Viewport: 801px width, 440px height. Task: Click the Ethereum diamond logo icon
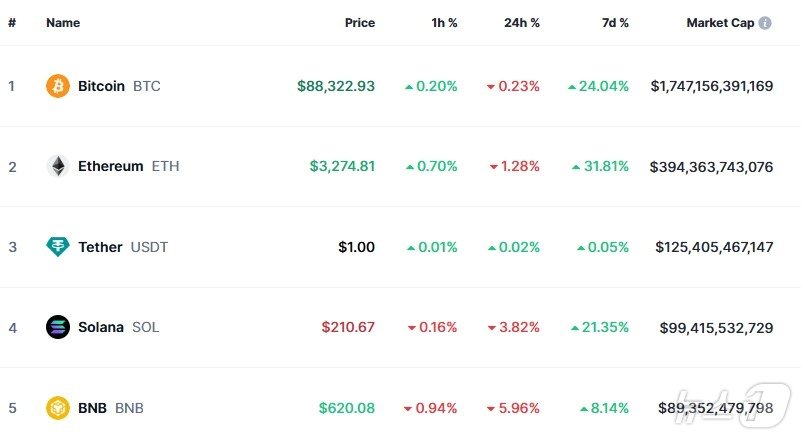tap(58, 166)
